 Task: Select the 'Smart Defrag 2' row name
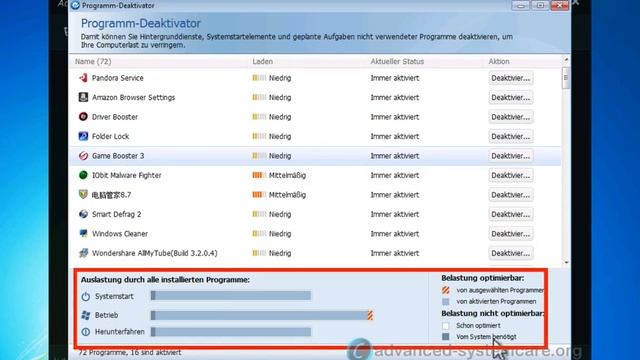click(116, 214)
